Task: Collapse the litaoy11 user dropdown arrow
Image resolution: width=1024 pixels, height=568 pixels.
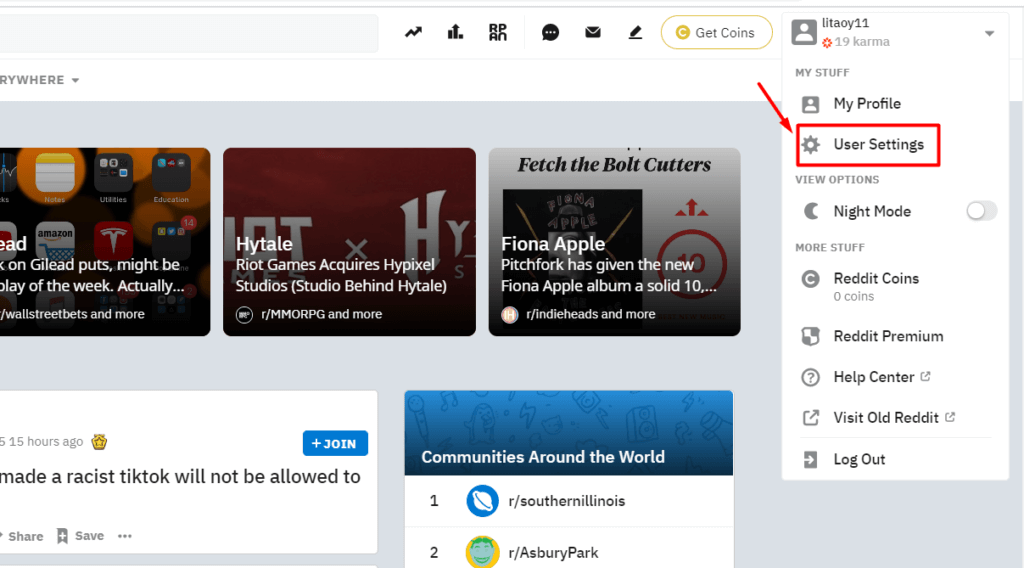Action: tap(989, 33)
